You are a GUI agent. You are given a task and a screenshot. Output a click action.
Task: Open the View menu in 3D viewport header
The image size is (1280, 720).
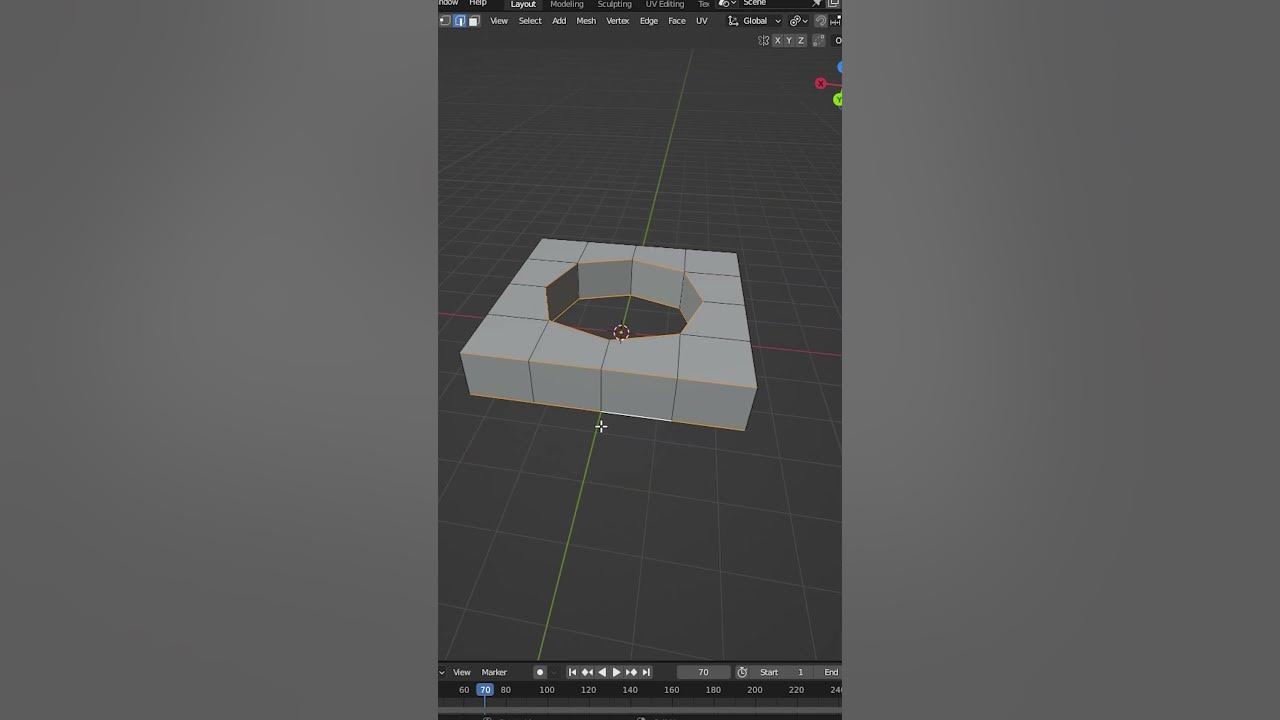pyautogui.click(x=499, y=21)
